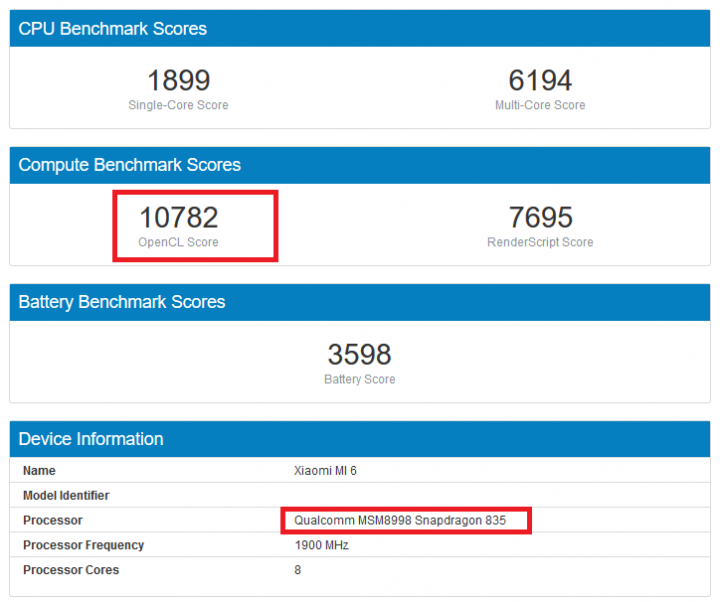Select the processor cores value 8

pos(298,570)
